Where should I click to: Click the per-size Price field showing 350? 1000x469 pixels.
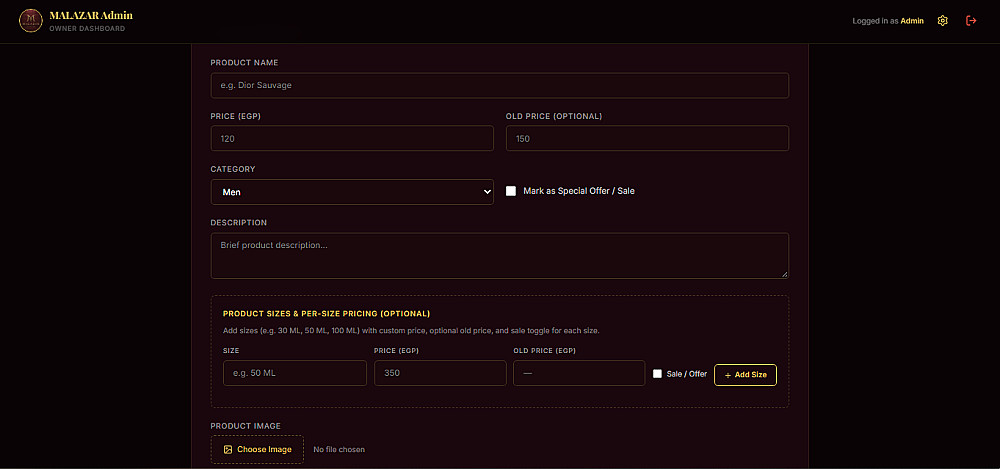[440, 373]
